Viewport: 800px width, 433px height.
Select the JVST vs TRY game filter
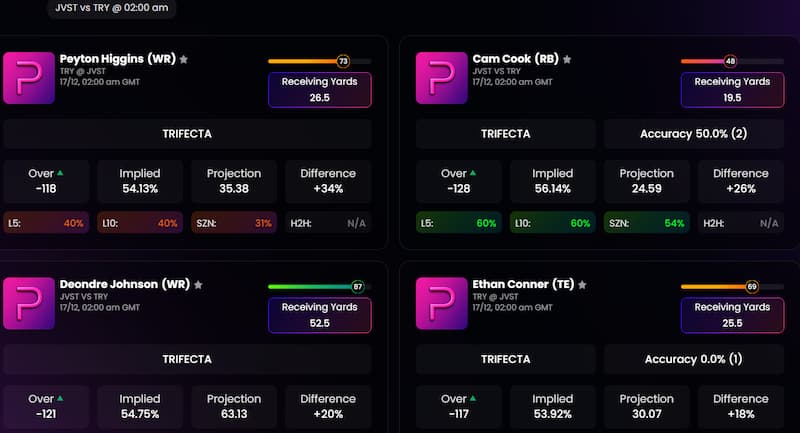coord(112,8)
